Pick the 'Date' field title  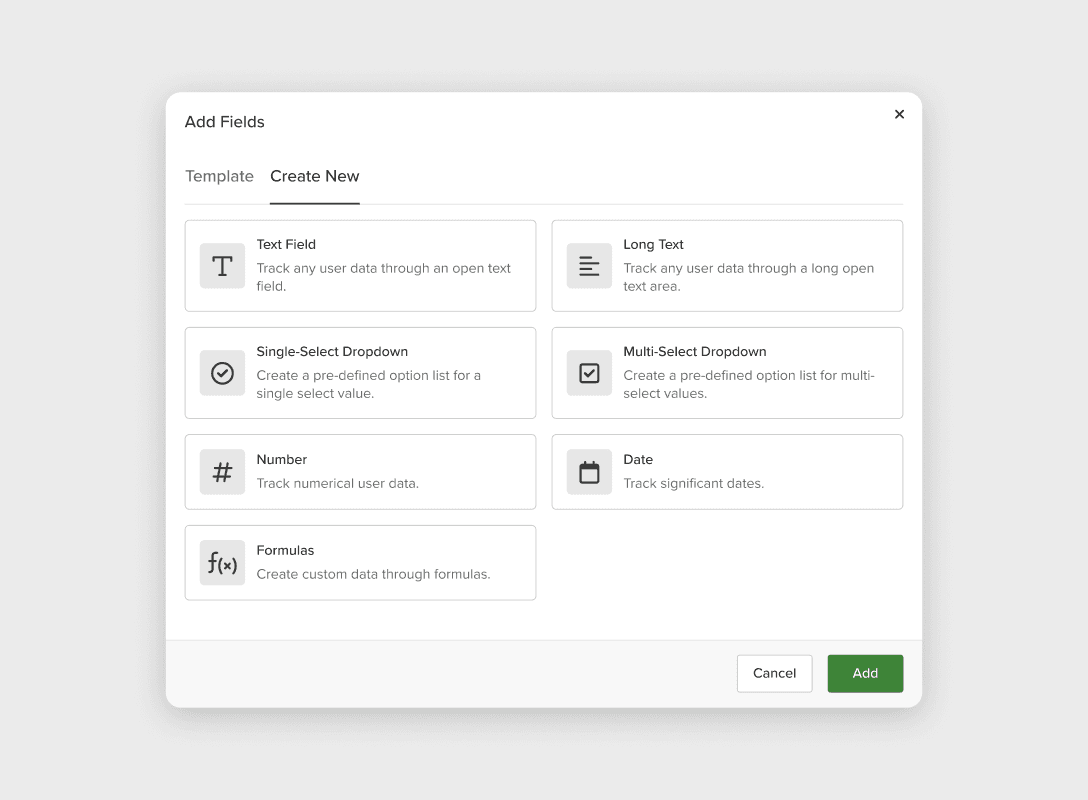click(x=638, y=460)
